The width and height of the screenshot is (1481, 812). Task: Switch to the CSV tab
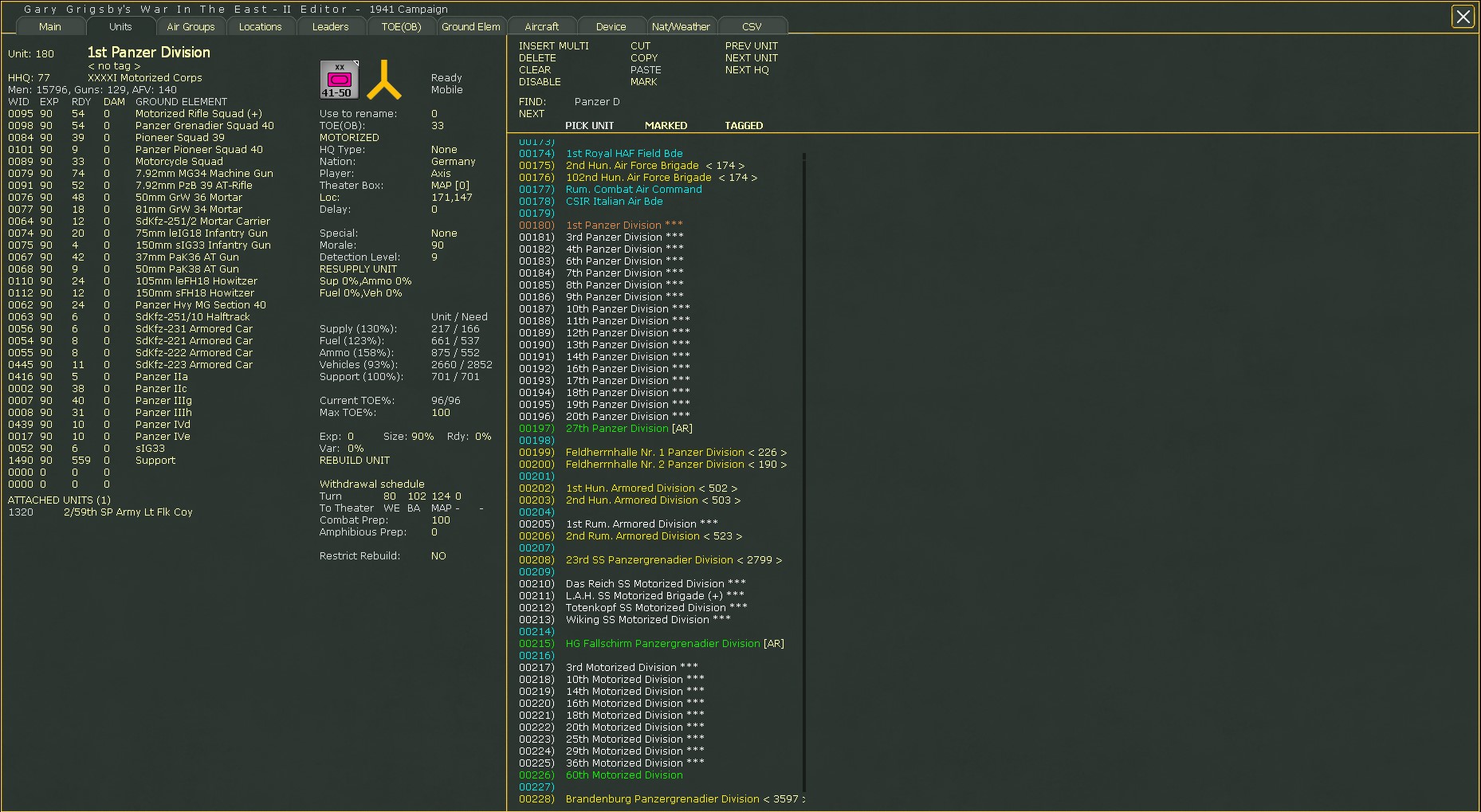pos(752,26)
